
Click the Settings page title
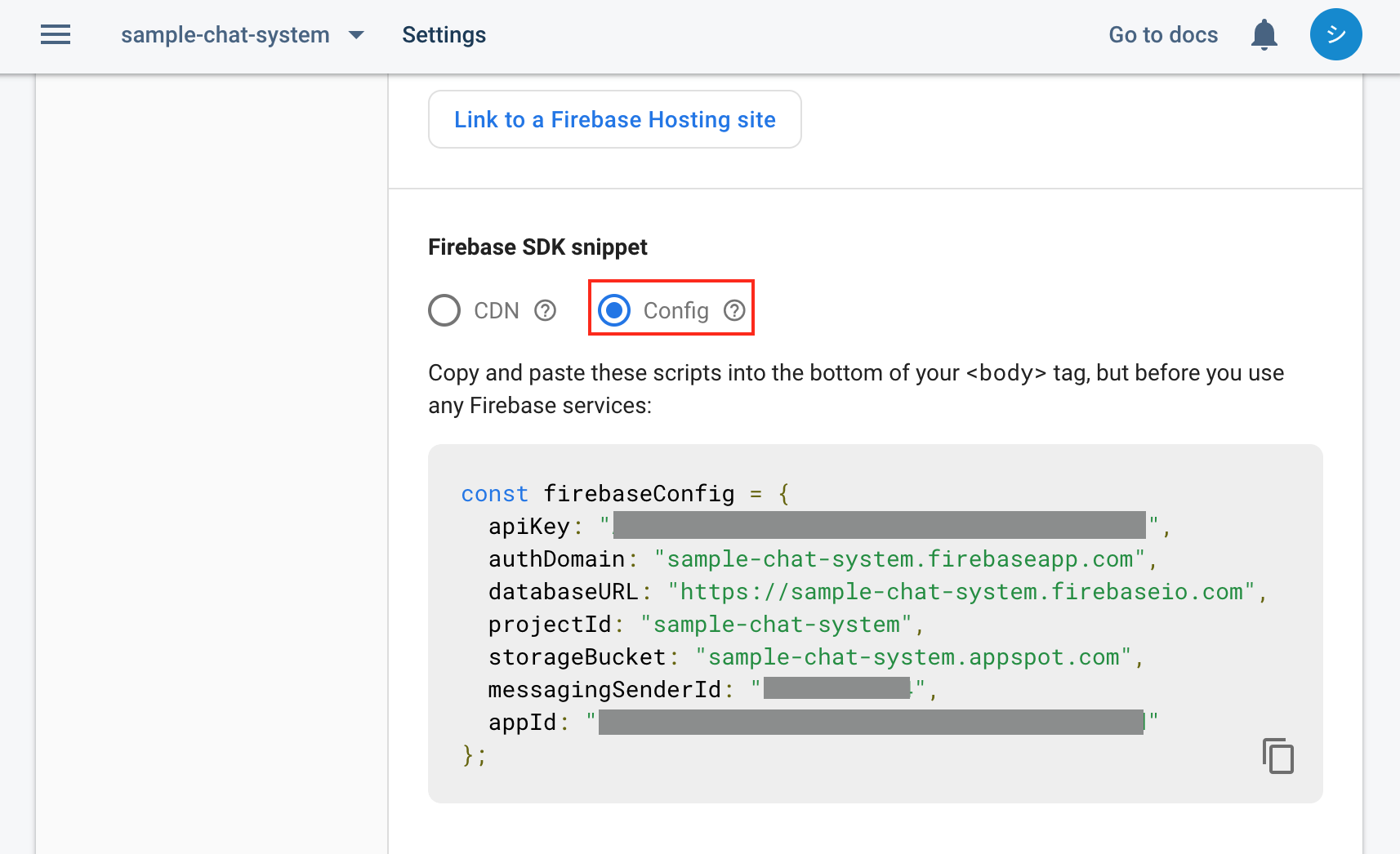coord(444,34)
